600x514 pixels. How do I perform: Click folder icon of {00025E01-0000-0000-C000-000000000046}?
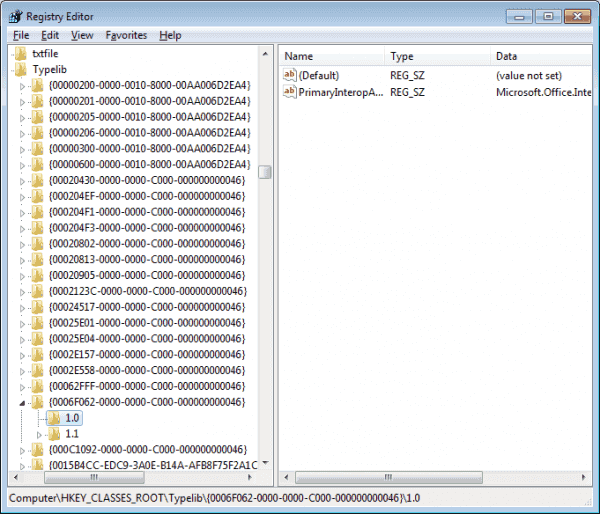38,323
